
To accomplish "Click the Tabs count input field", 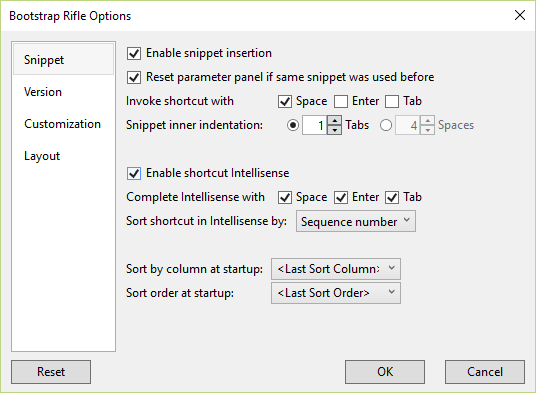I will (315, 125).
